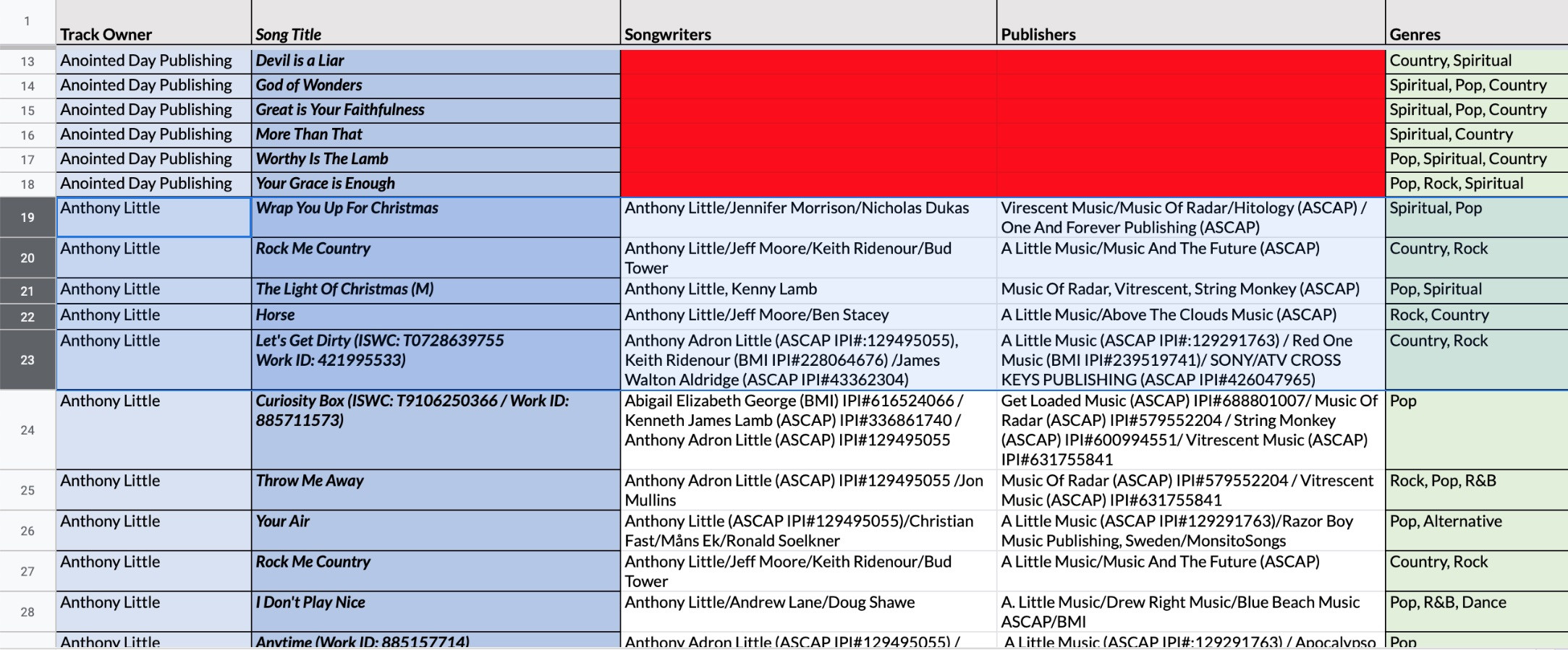Select the Genres header cell

coord(1477,22)
